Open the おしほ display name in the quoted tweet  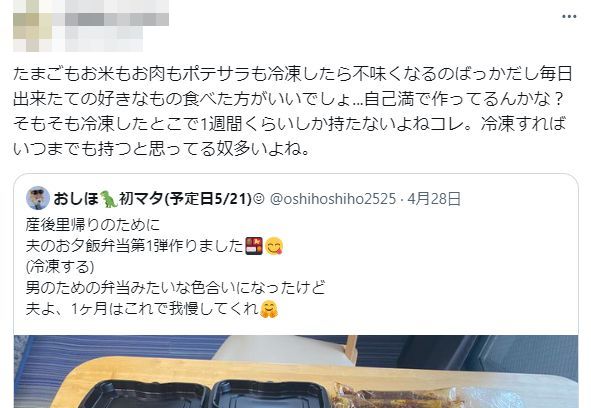pos(76,198)
